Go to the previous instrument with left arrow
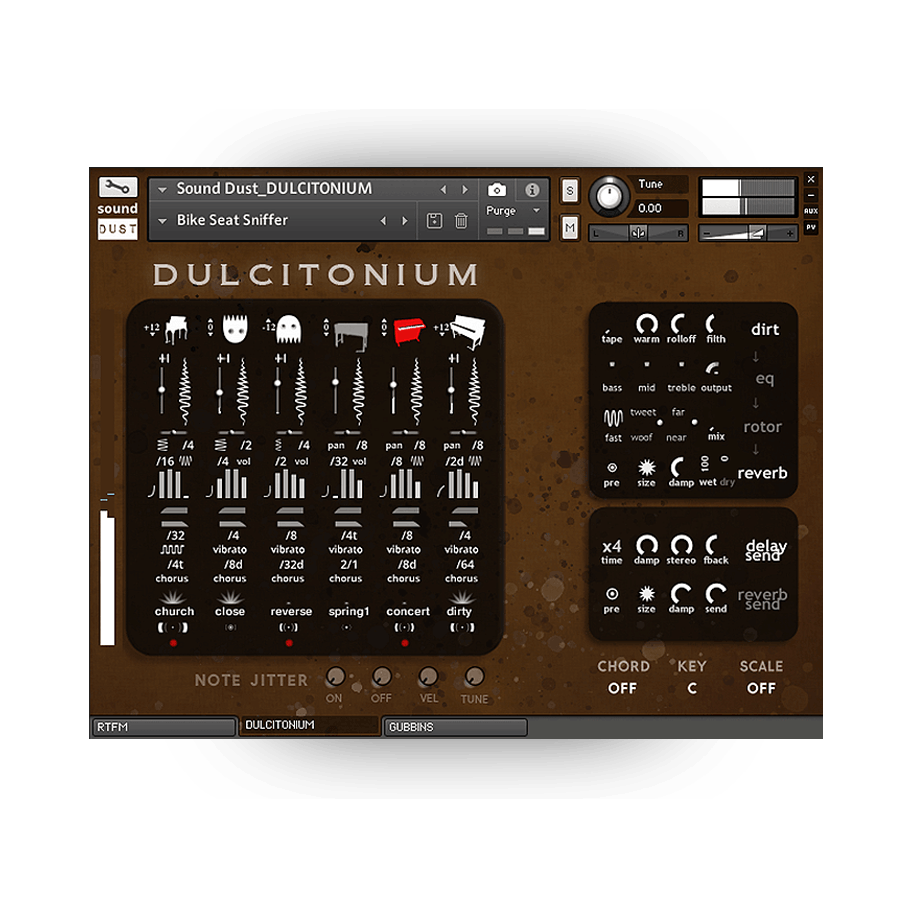The image size is (900, 900). 443,189
